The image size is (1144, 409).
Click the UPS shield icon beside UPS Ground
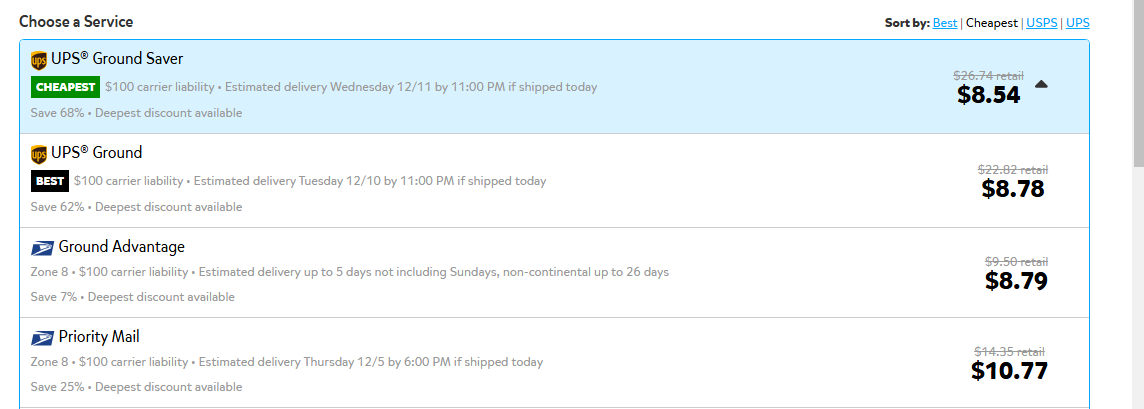coord(39,155)
